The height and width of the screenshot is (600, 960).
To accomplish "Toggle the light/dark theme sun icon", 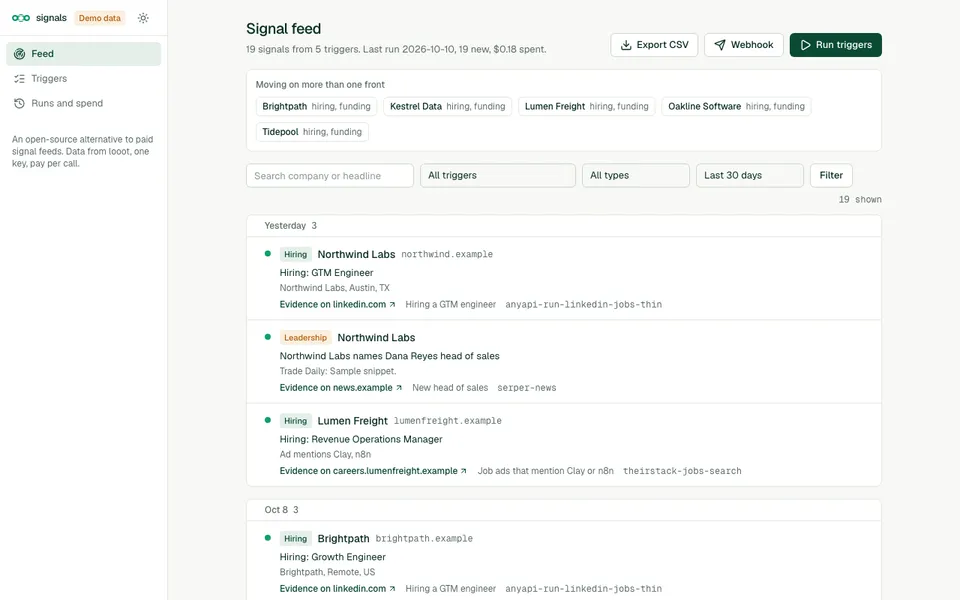I will (143, 18).
